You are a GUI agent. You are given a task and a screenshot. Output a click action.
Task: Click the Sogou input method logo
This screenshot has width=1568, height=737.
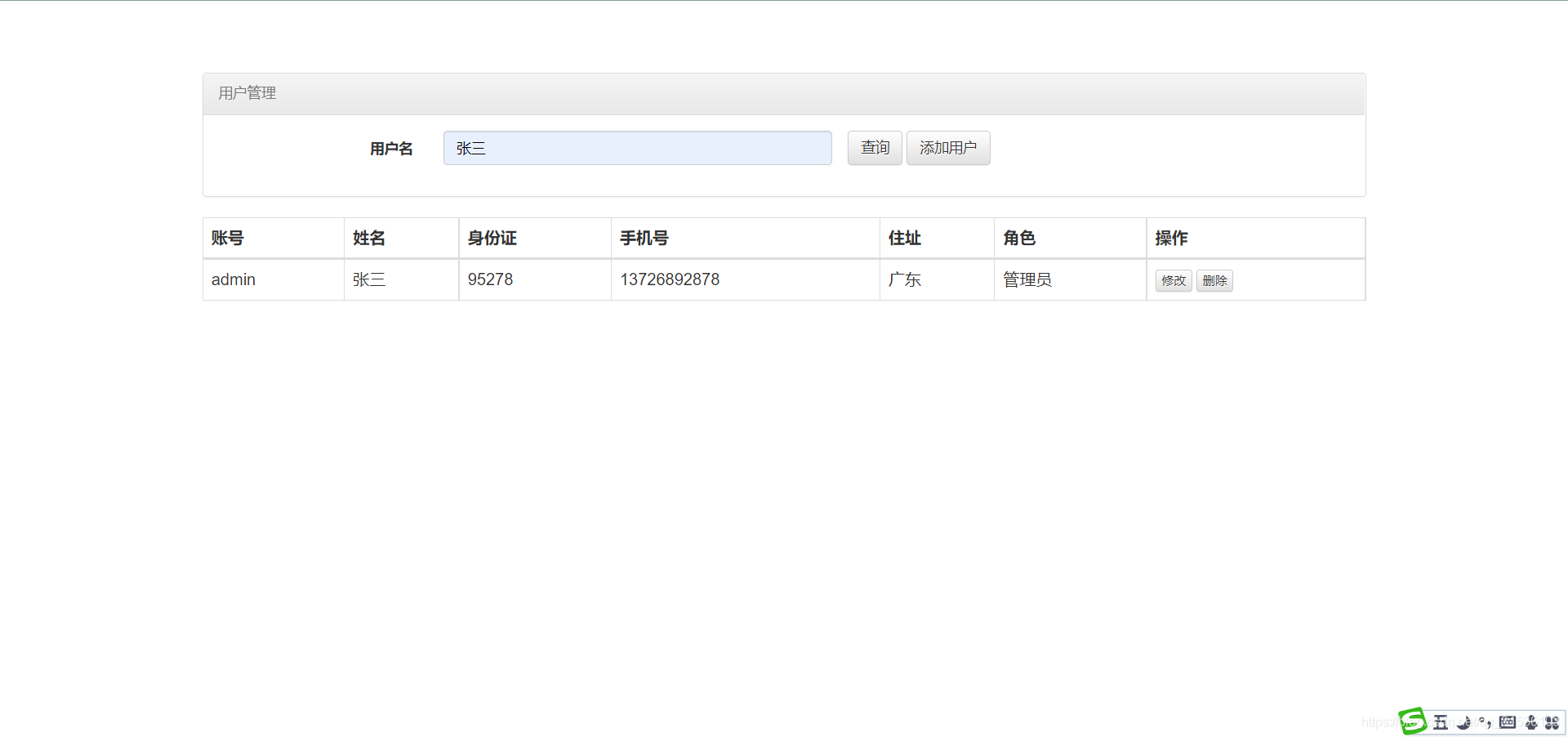(1412, 721)
